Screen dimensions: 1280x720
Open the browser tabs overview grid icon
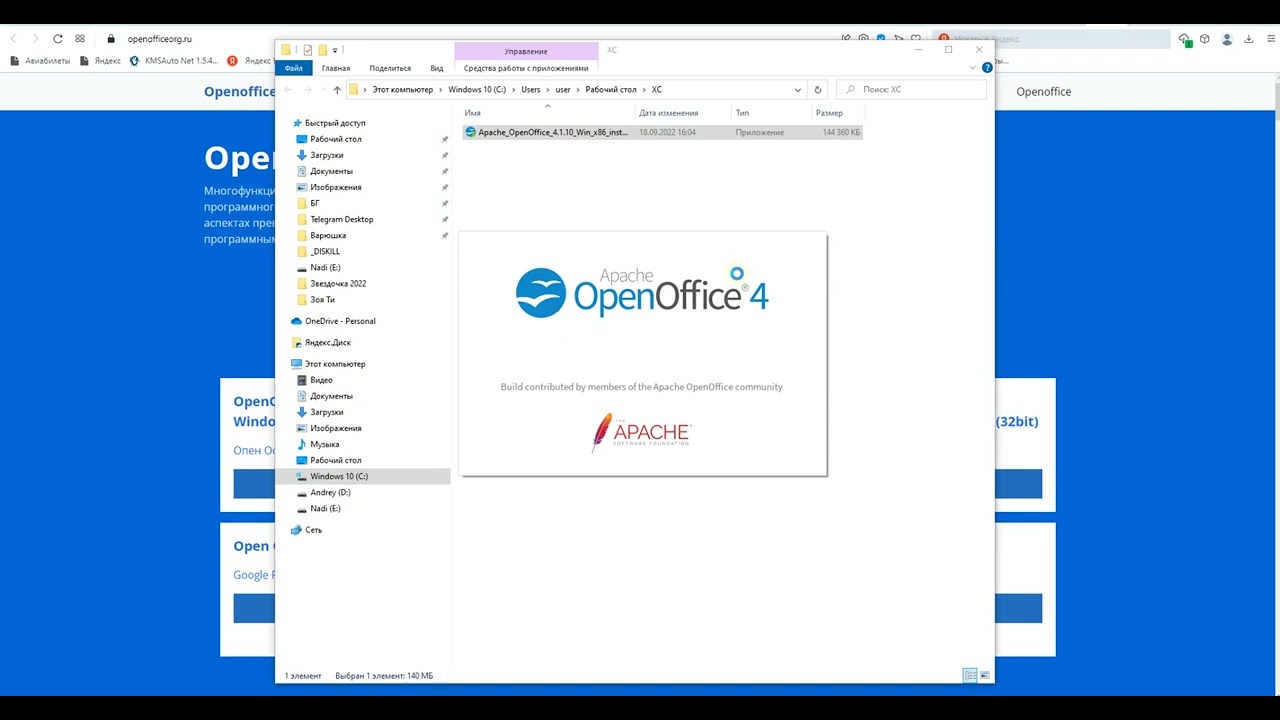(x=80, y=39)
